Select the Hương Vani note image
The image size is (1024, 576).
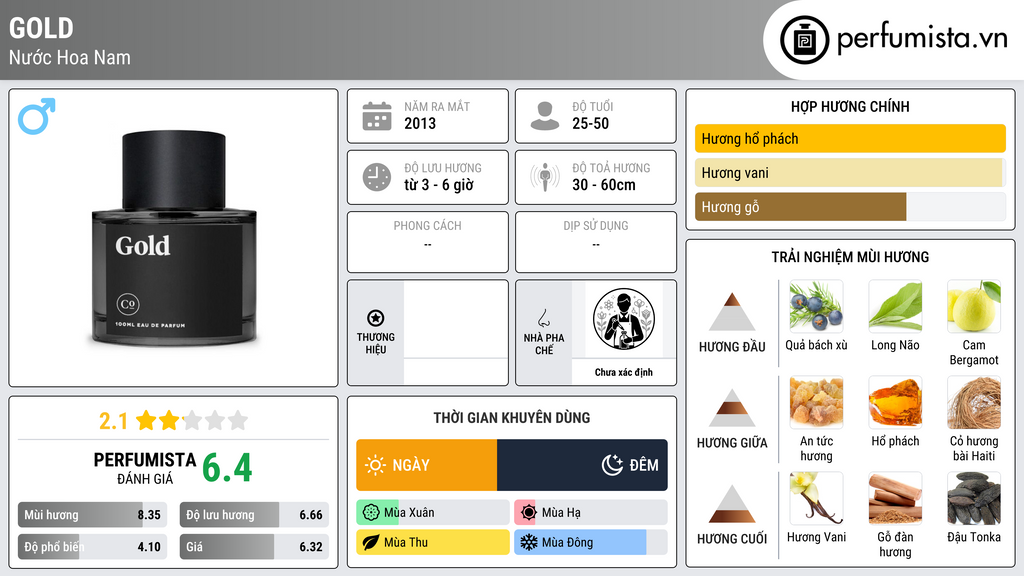coord(816,498)
